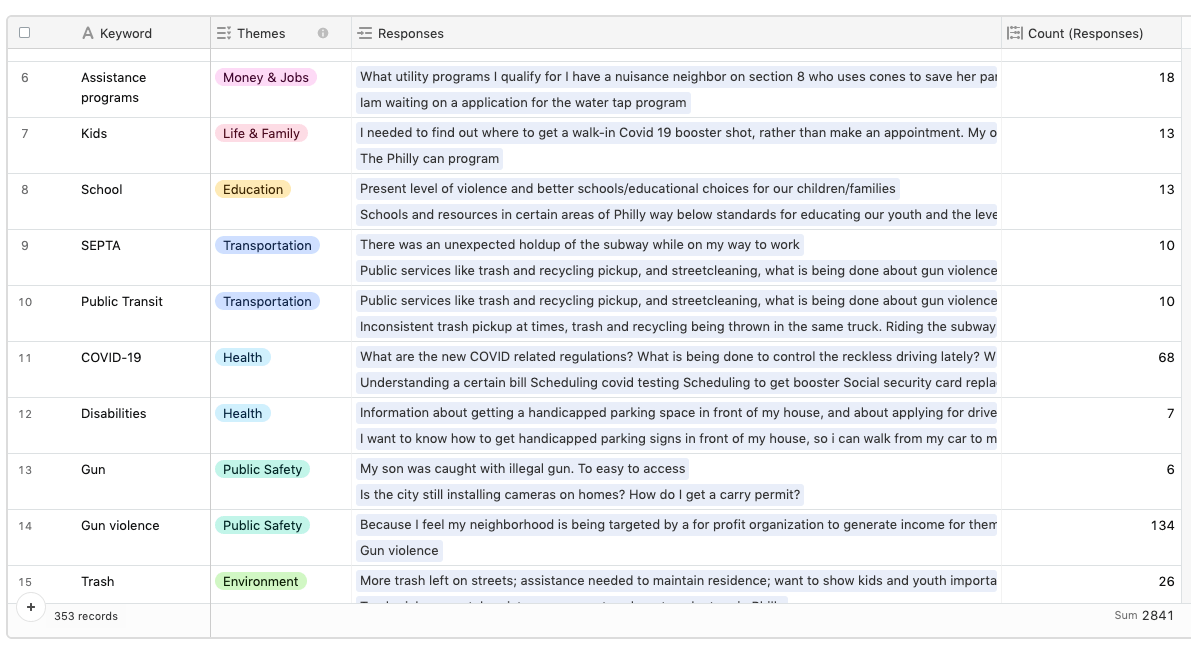The height and width of the screenshot is (651, 1191).
Task: Select the Public Transit keyword cell
Action: click(x=141, y=314)
